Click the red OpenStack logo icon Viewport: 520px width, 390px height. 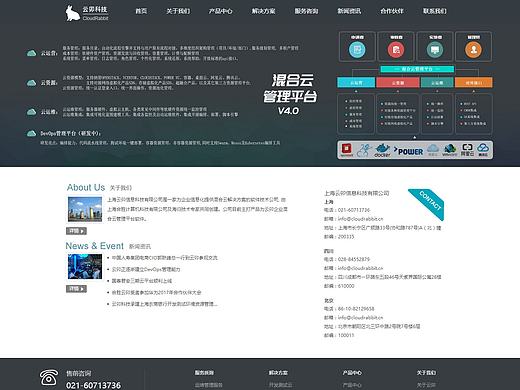pyautogui.click(x=347, y=149)
